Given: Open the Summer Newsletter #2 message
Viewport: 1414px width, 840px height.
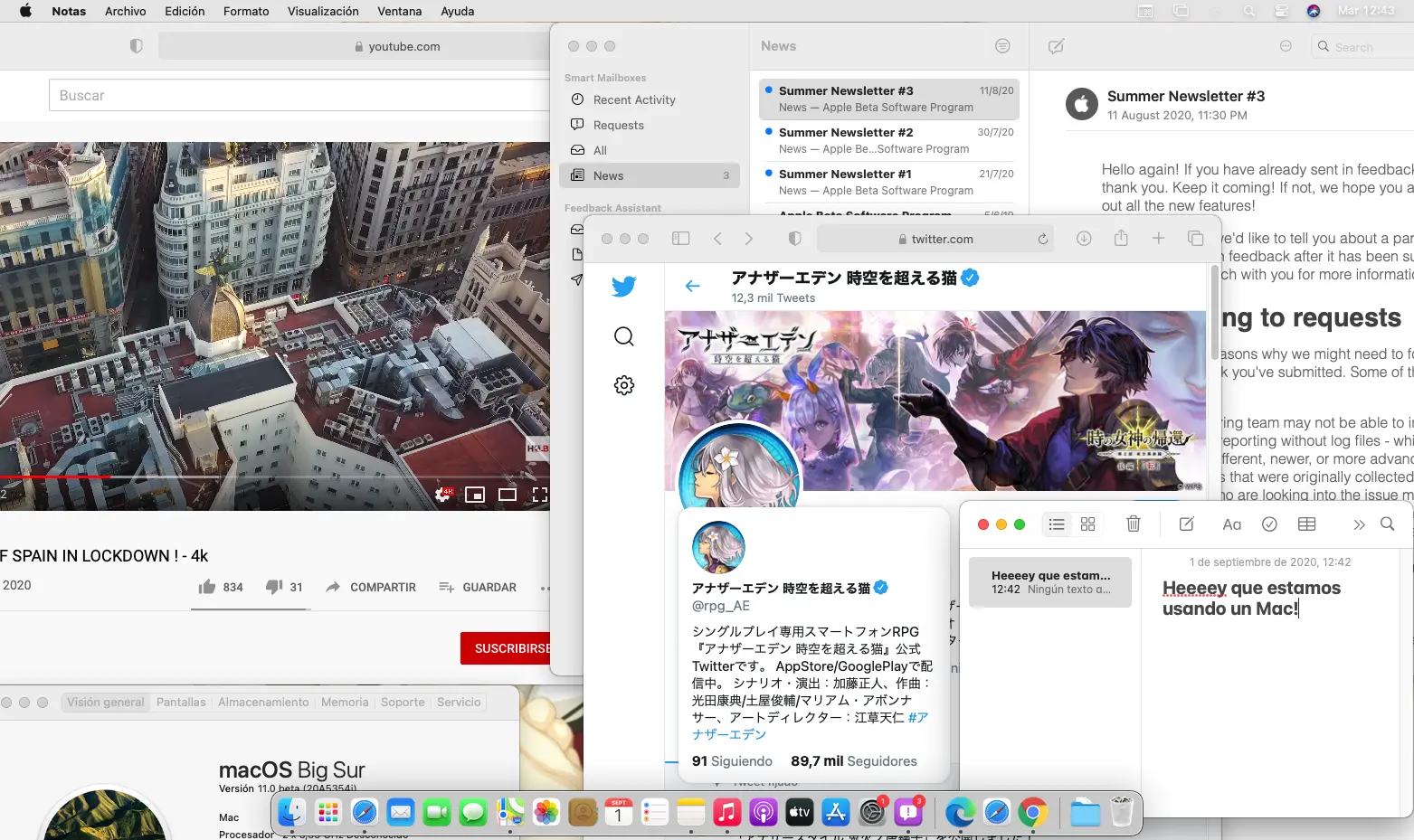Looking at the screenshot, I should (889, 140).
